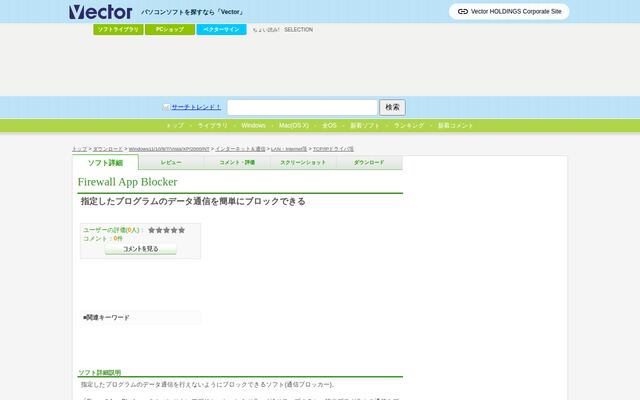Open the PCショップ green tab
640x400 pixels.
point(170,29)
